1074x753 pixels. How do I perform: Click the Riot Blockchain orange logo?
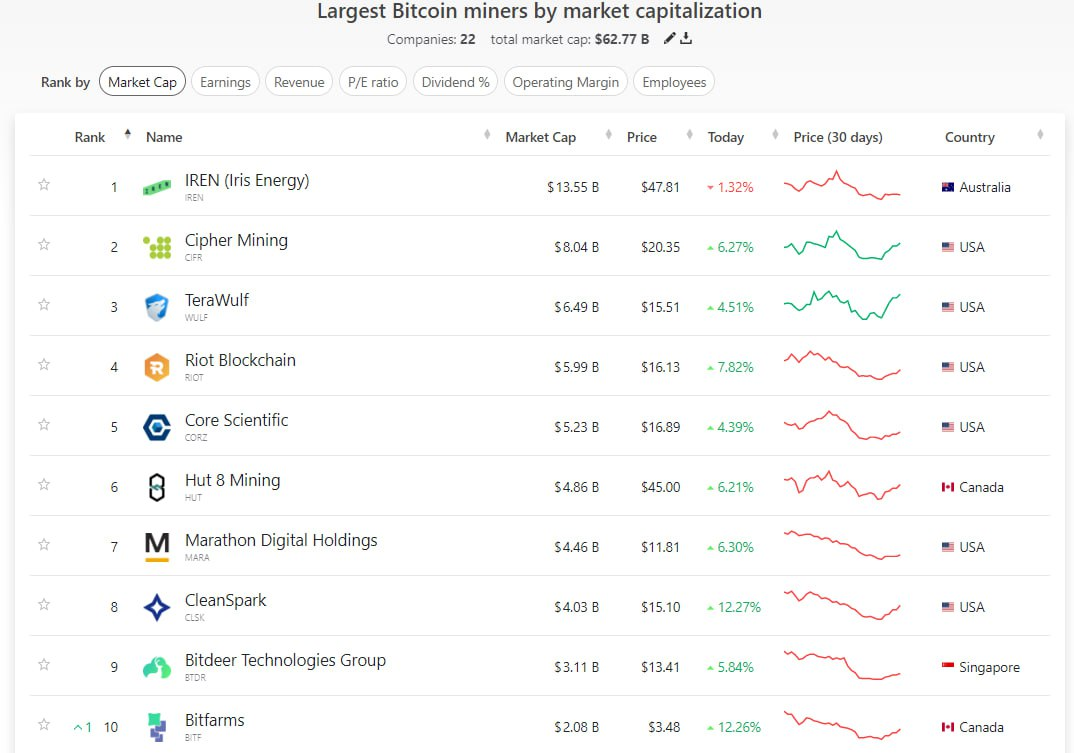coord(157,367)
